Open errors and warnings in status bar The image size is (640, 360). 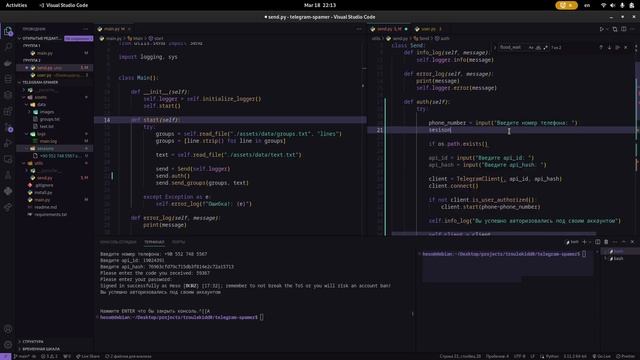pos(49,356)
